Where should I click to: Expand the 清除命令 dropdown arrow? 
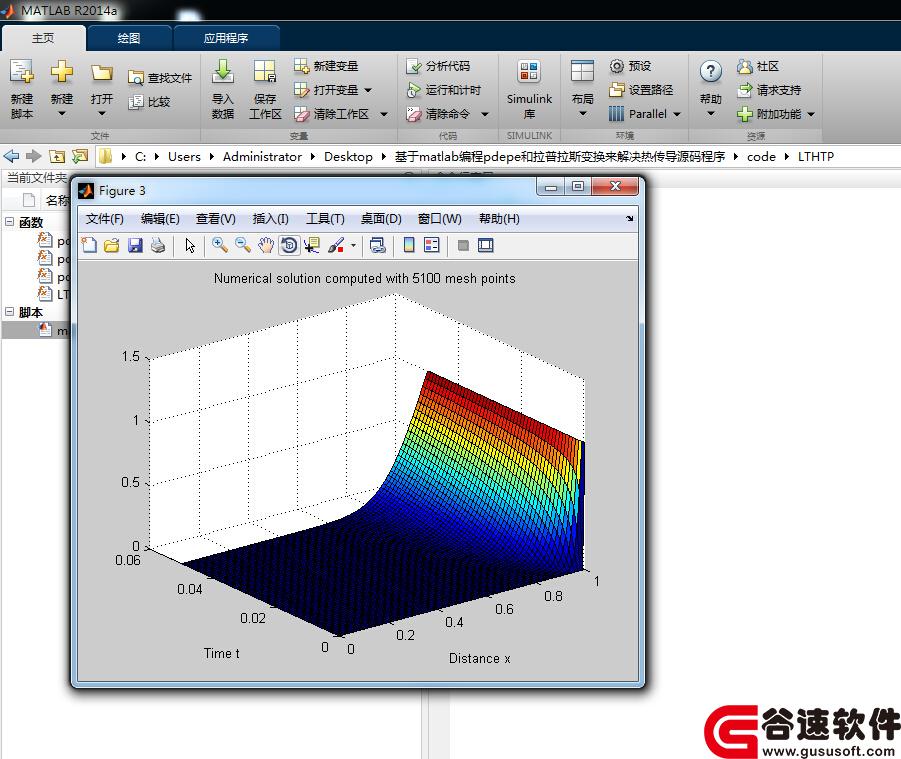pos(484,114)
